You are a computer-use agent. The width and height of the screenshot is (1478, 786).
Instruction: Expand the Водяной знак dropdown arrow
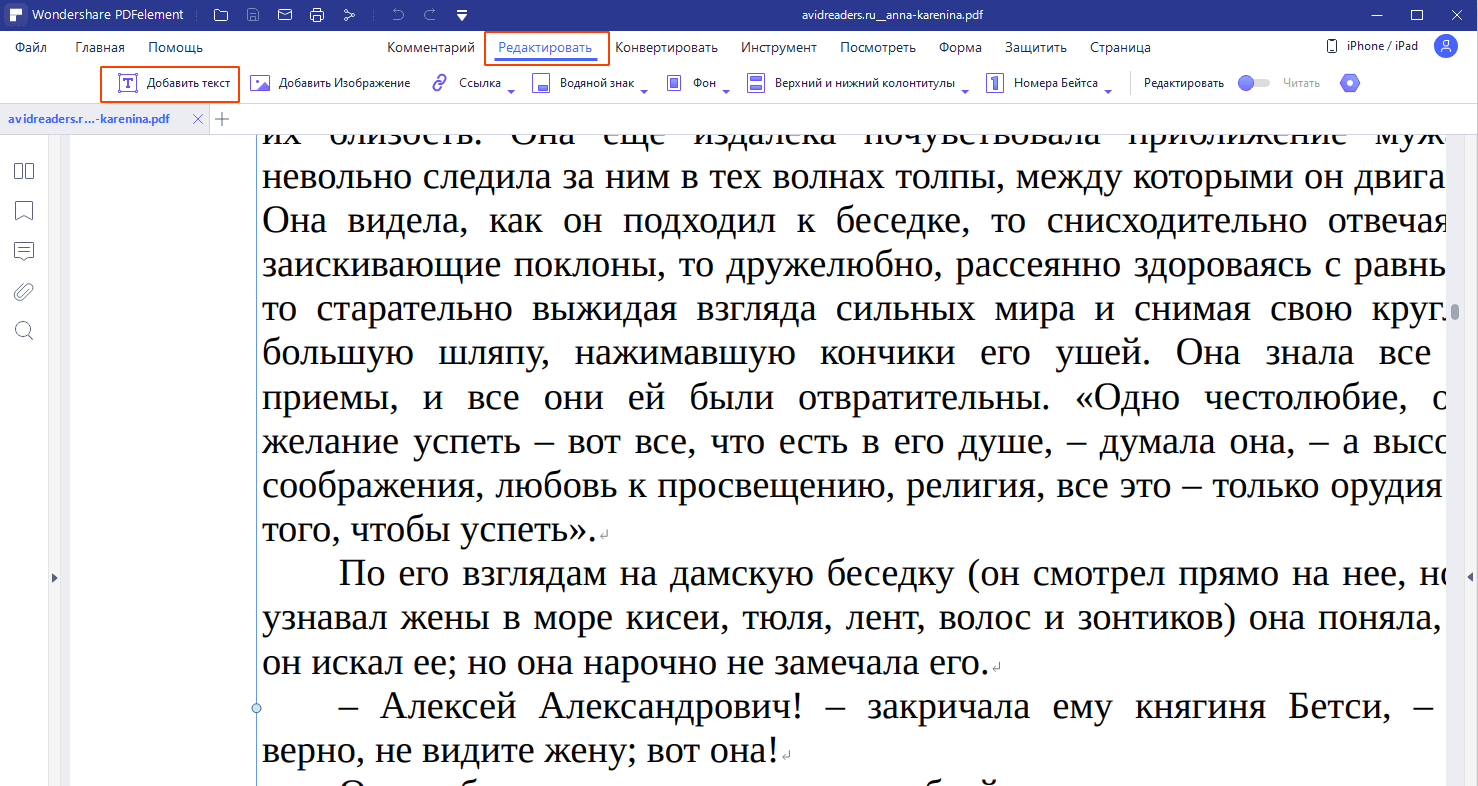(644, 90)
